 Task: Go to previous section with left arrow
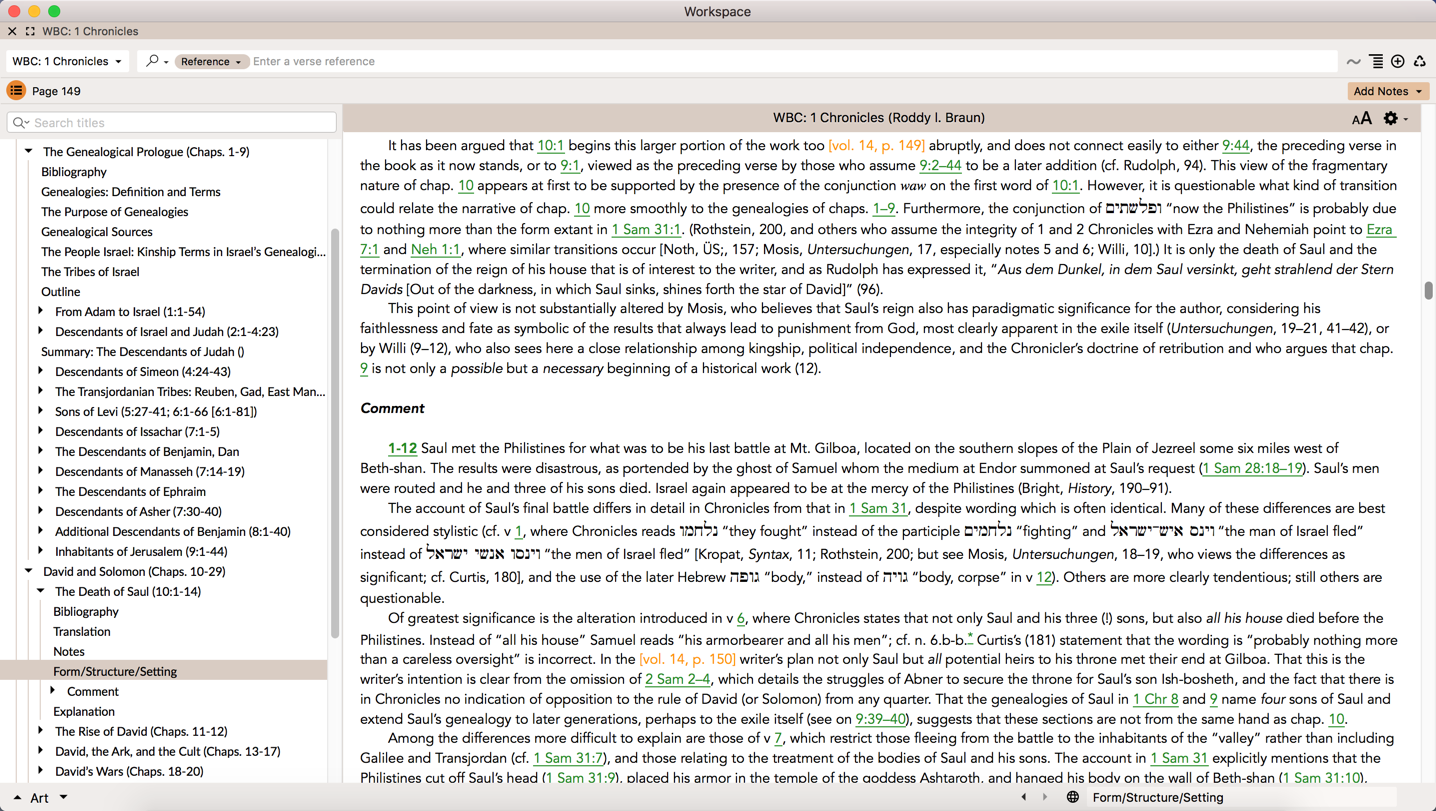pyautogui.click(x=1023, y=797)
